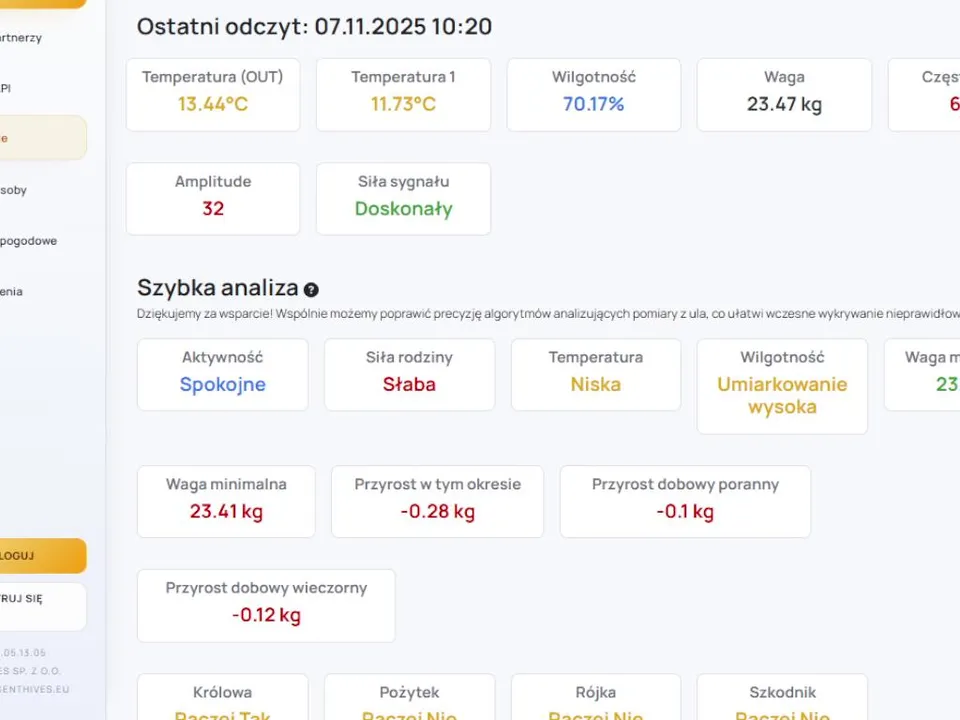Image resolution: width=960 pixels, height=720 pixels.
Task: Open the Siła rodziny Słaba card
Action: click(x=409, y=374)
